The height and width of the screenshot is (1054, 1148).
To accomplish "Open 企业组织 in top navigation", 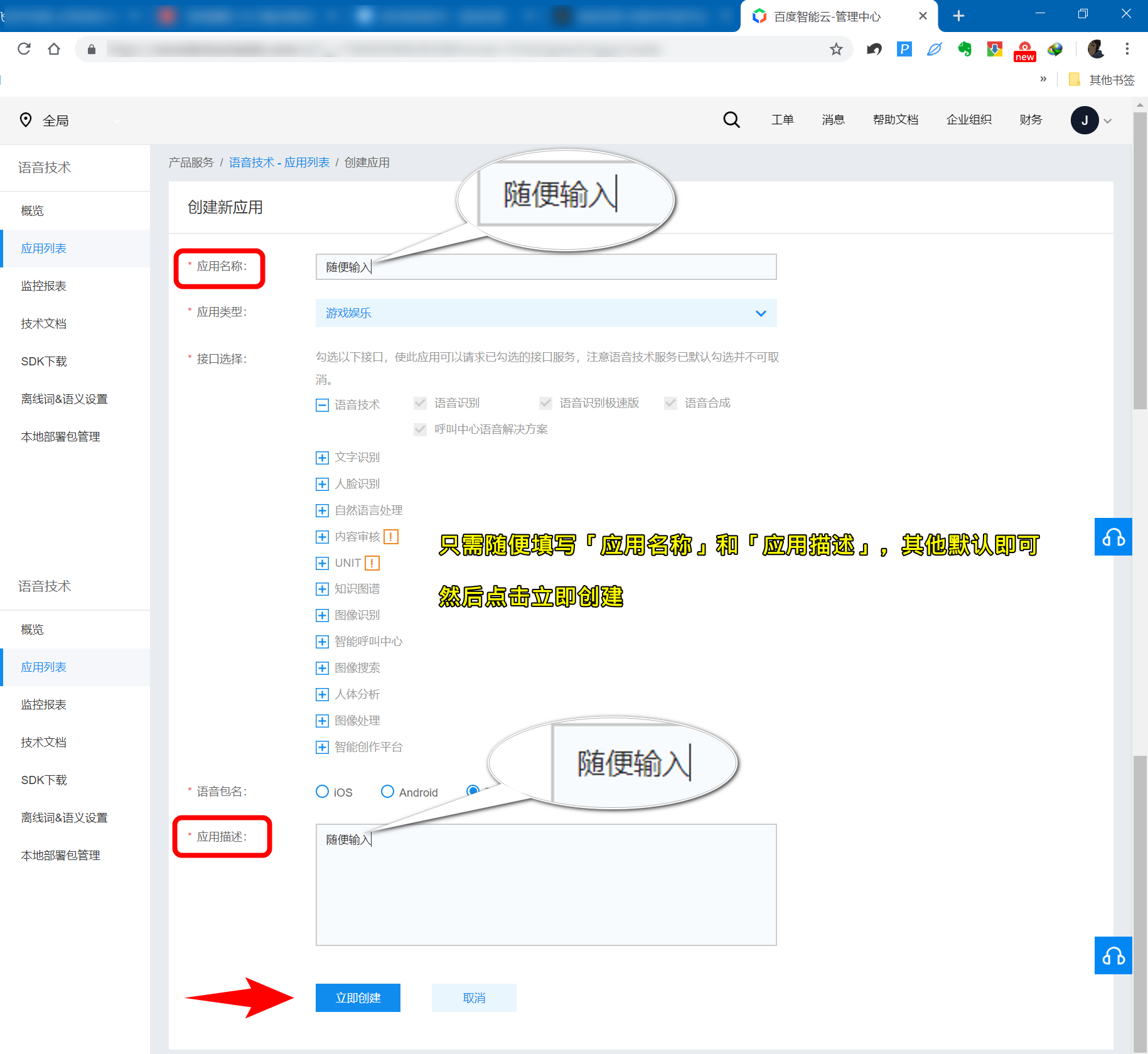I will click(x=968, y=120).
